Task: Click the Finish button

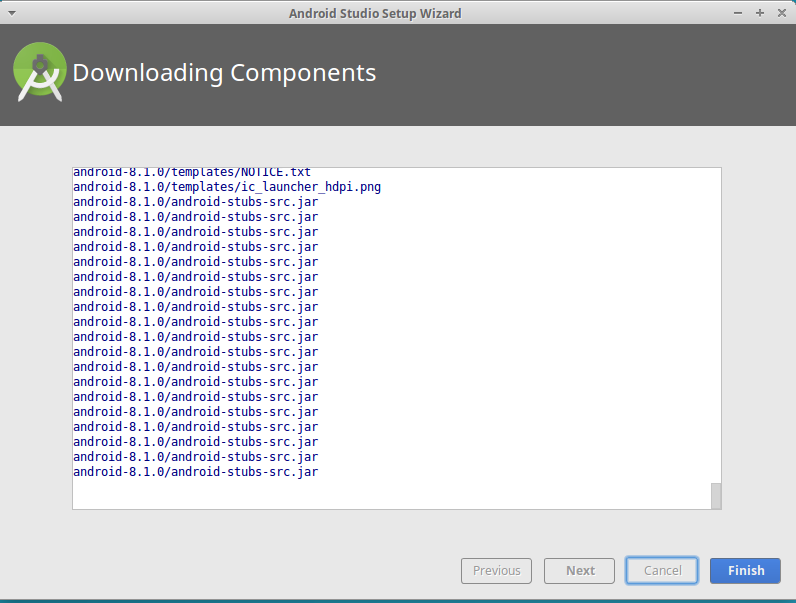Action: click(745, 571)
